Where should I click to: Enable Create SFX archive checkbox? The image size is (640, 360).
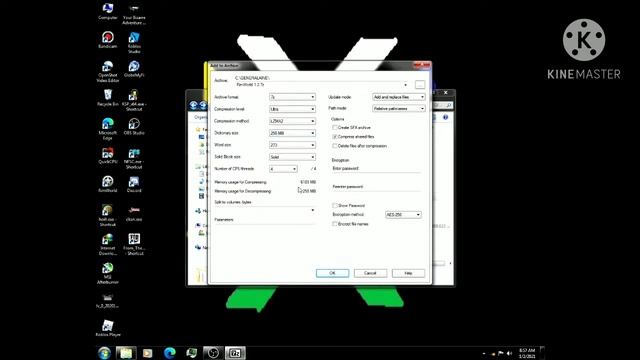[335, 128]
